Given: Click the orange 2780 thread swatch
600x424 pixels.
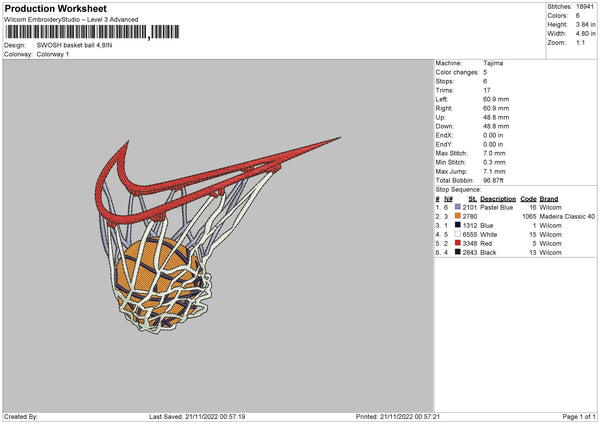Looking at the screenshot, I should (458, 216).
